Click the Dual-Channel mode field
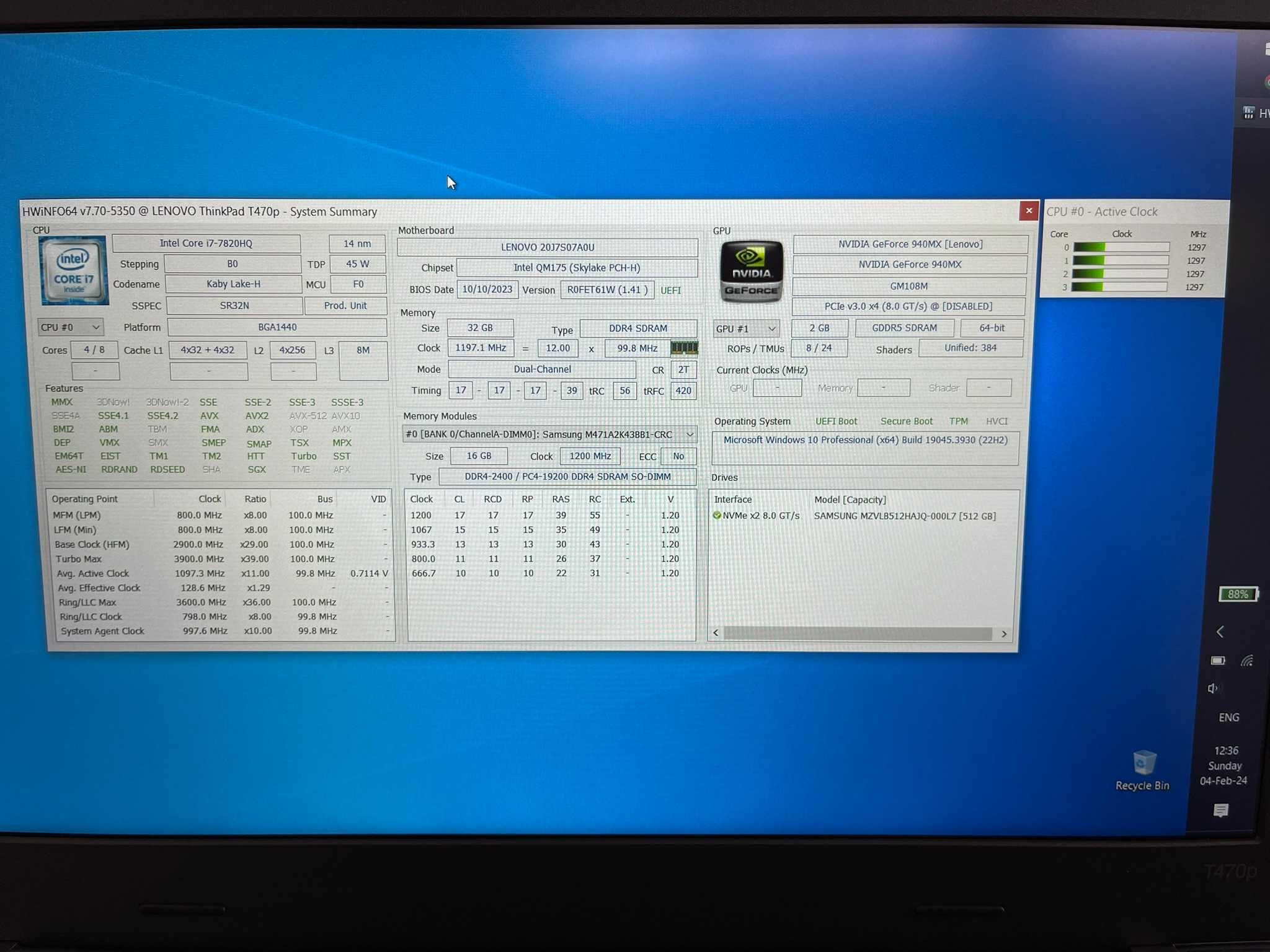This screenshot has width=1270, height=952. click(x=542, y=369)
